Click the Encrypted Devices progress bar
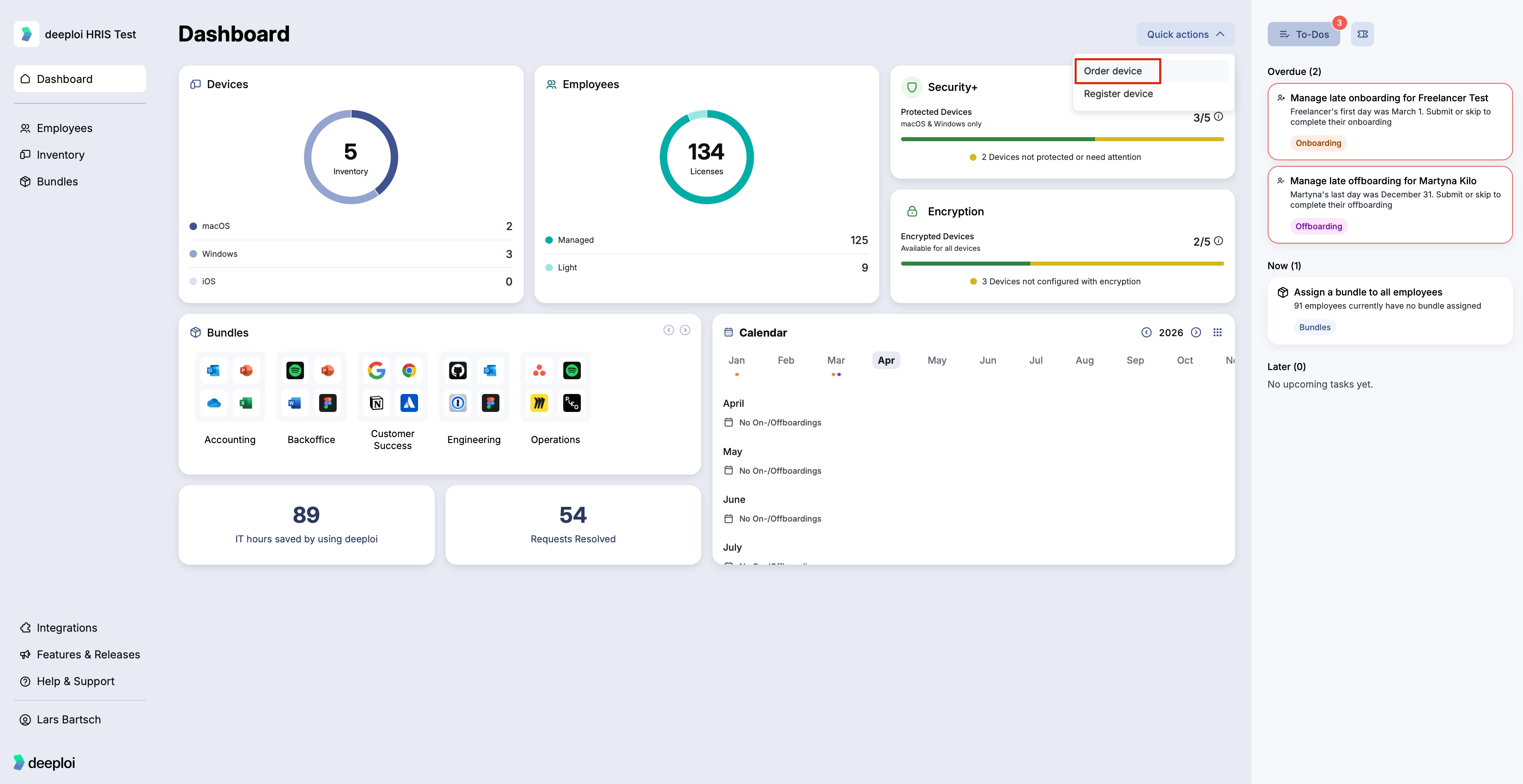Viewport: 1523px width, 784px height. pos(1062,264)
